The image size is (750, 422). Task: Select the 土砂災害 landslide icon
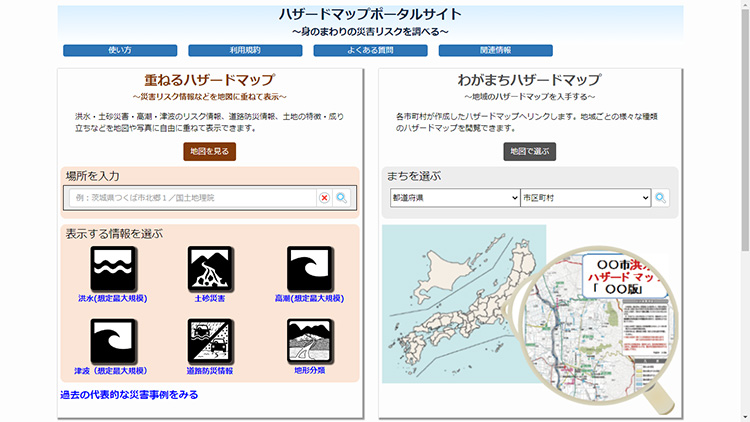pyautogui.click(x=210, y=268)
